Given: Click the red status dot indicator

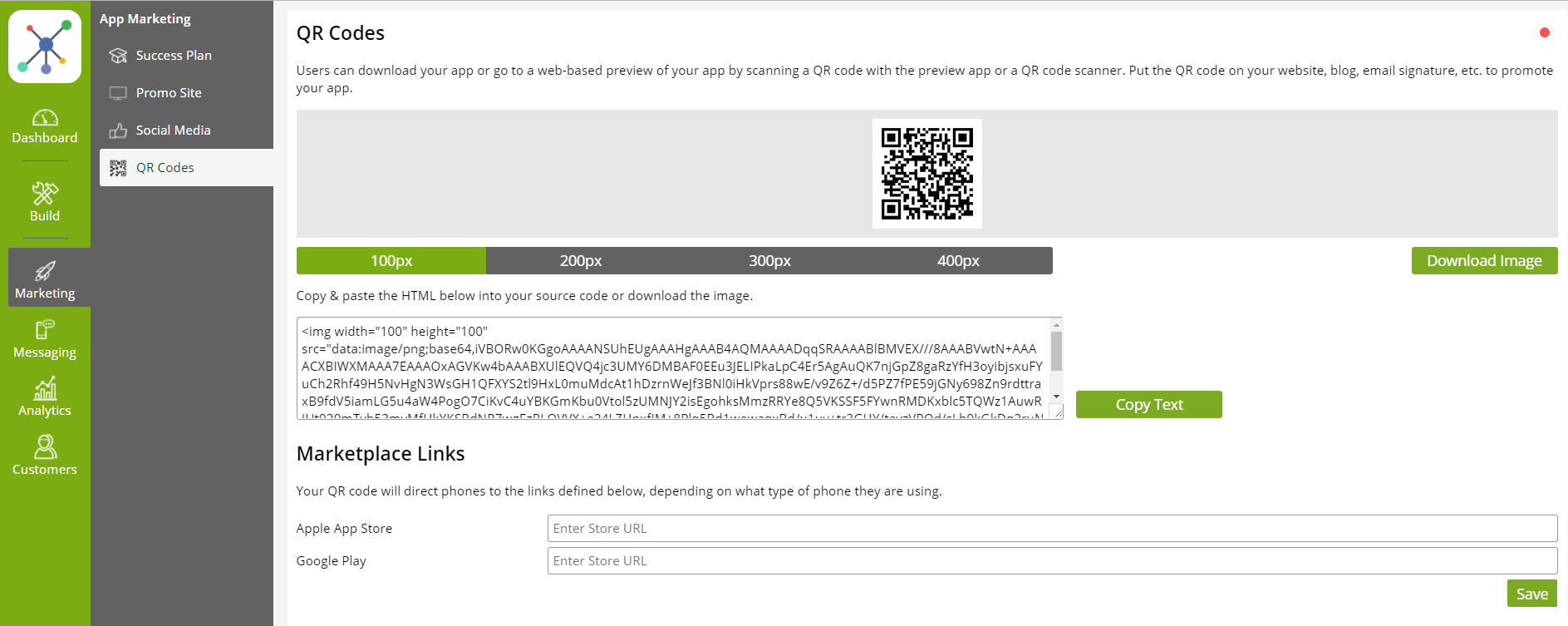Looking at the screenshot, I should (x=1545, y=32).
